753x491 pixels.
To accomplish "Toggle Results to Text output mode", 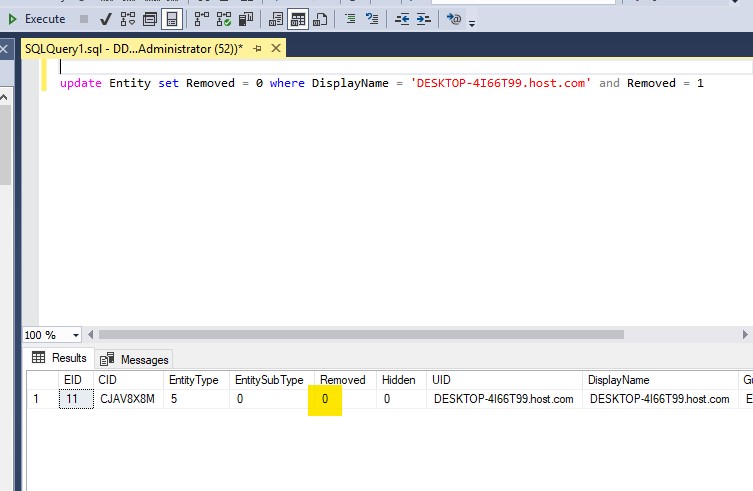I will coord(276,19).
